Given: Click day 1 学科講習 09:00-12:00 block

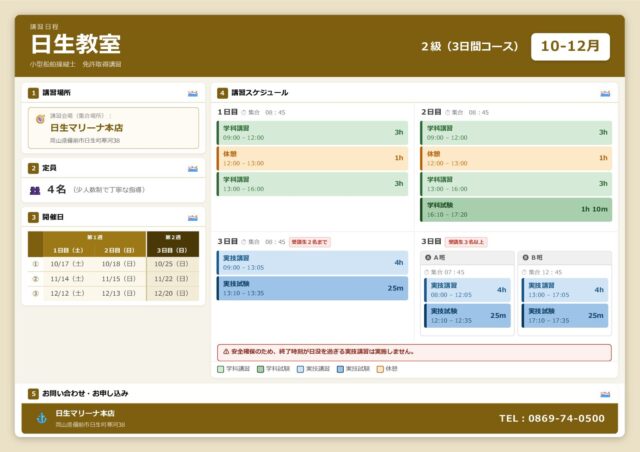Looking at the screenshot, I should click(x=312, y=133).
